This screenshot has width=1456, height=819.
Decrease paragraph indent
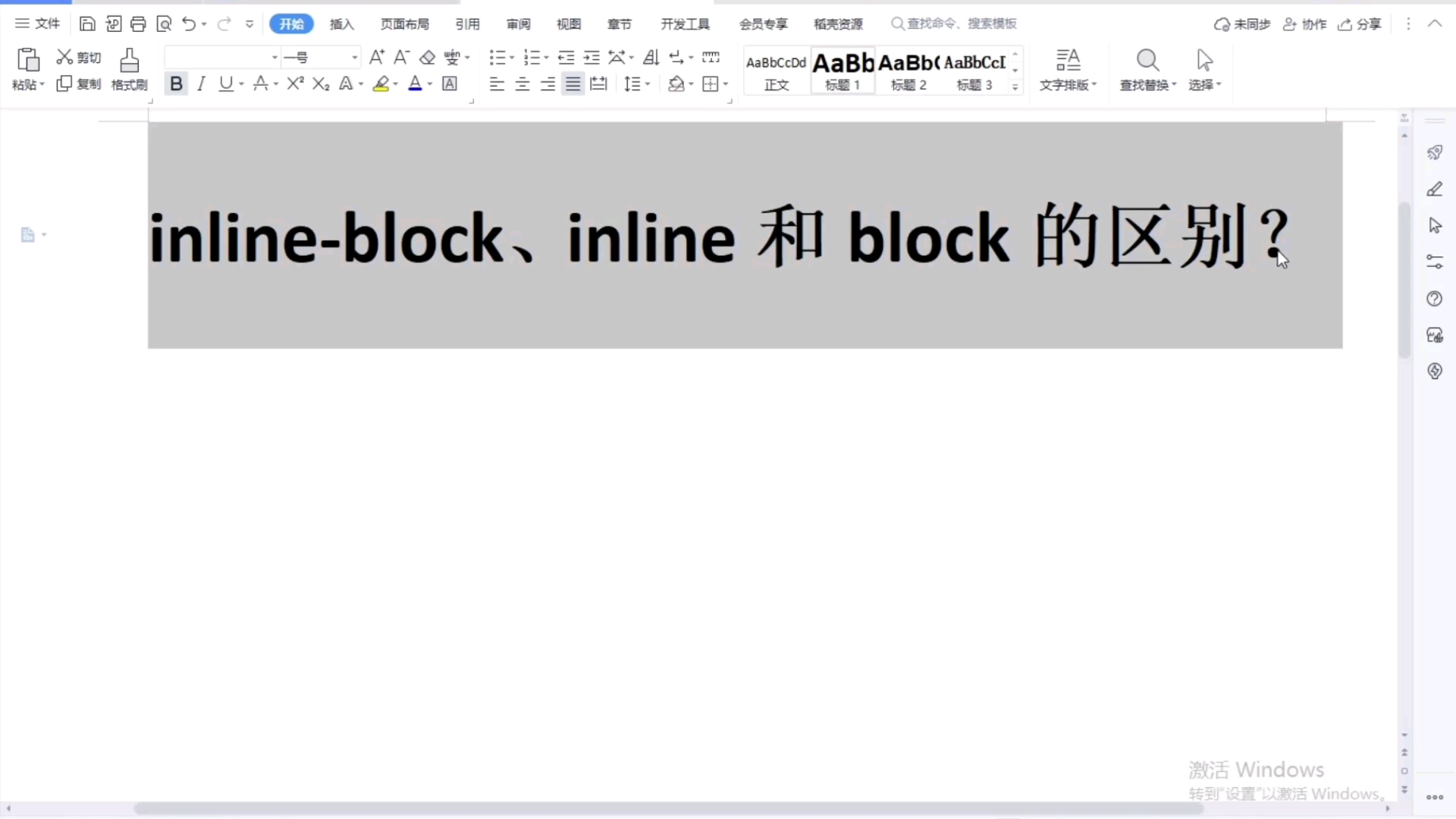pos(566,57)
